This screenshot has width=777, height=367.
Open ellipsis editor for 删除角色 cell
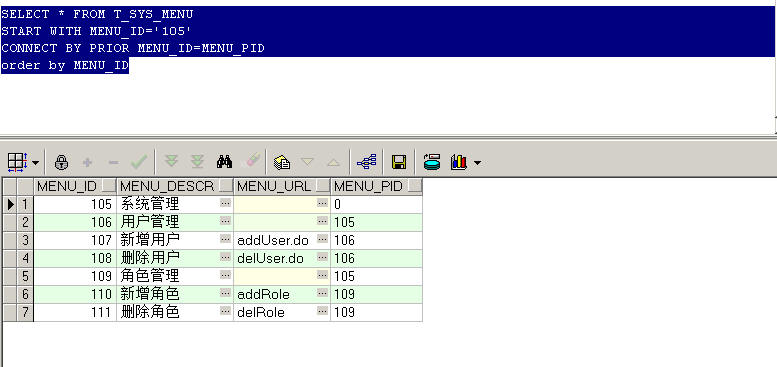pyautogui.click(x=225, y=311)
